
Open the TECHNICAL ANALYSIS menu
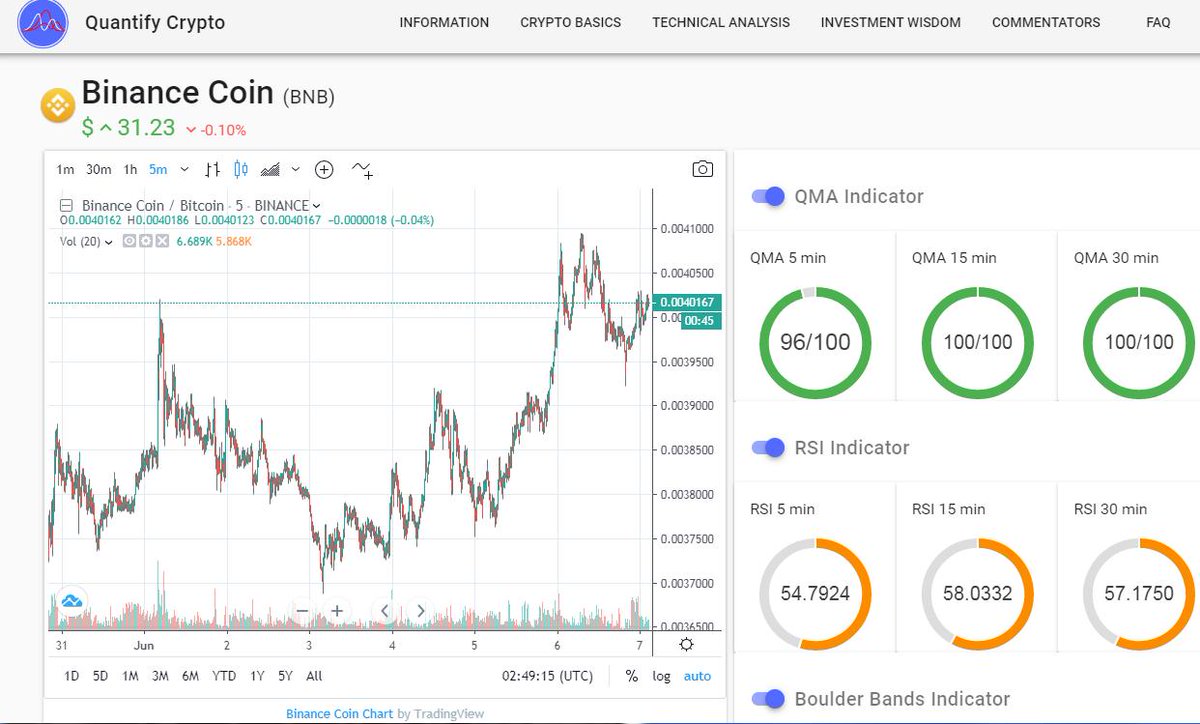tap(721, 22)
